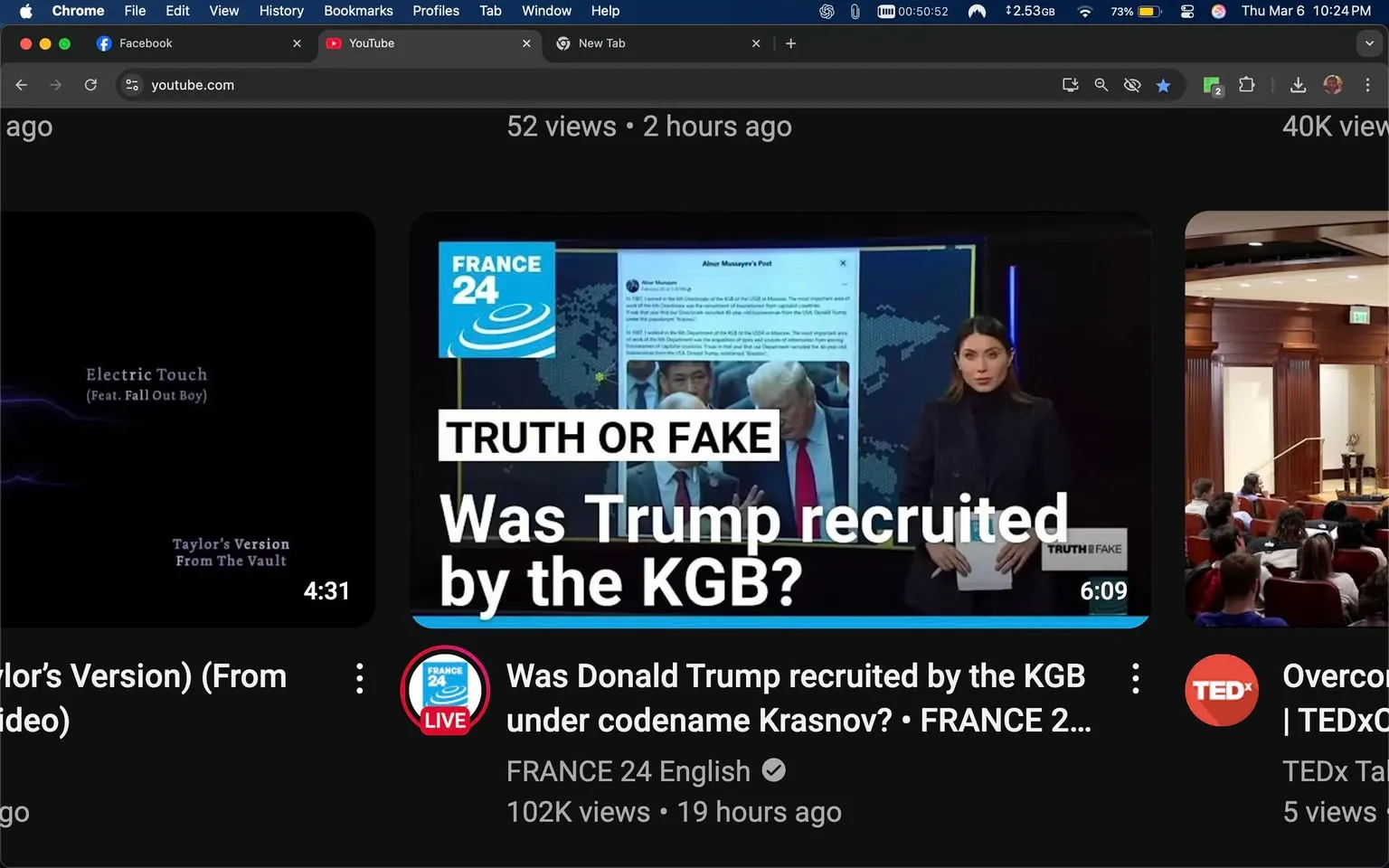Viewport: 1389px width, 868px height.
Task: Play the Trump KGB video thumbnail
Action: (x=780, y=420)
